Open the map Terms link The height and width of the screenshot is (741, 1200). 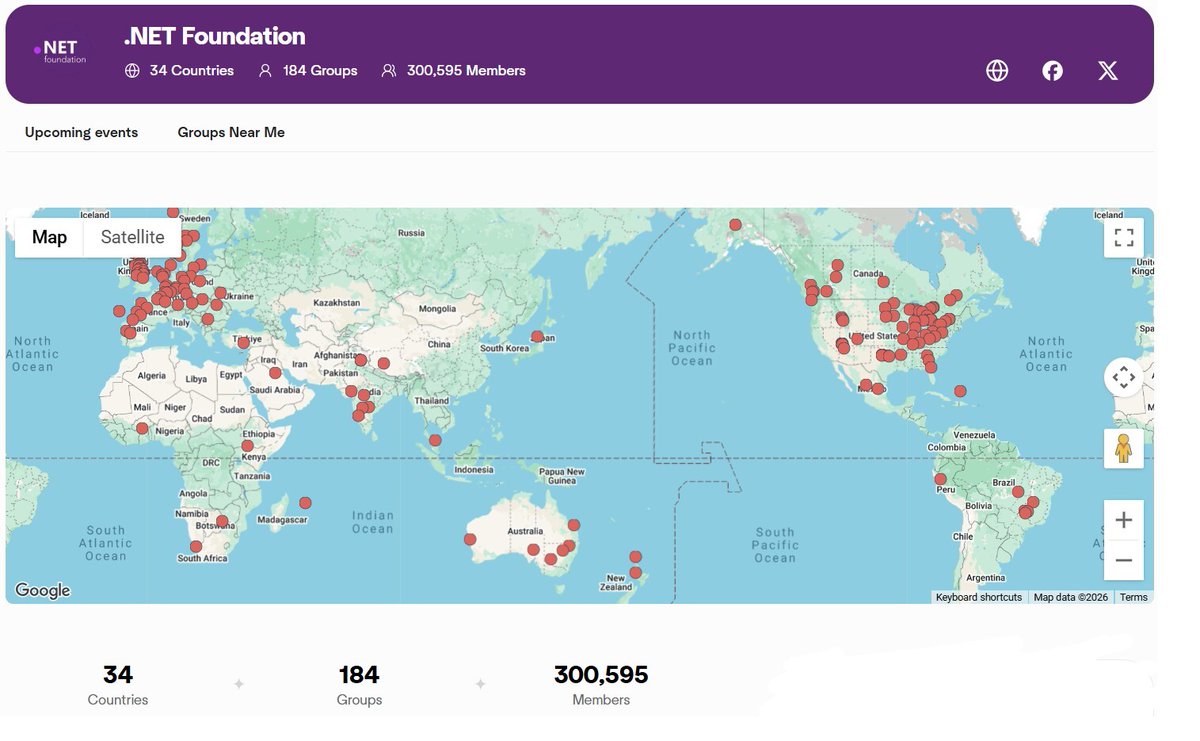(1133, 597)
